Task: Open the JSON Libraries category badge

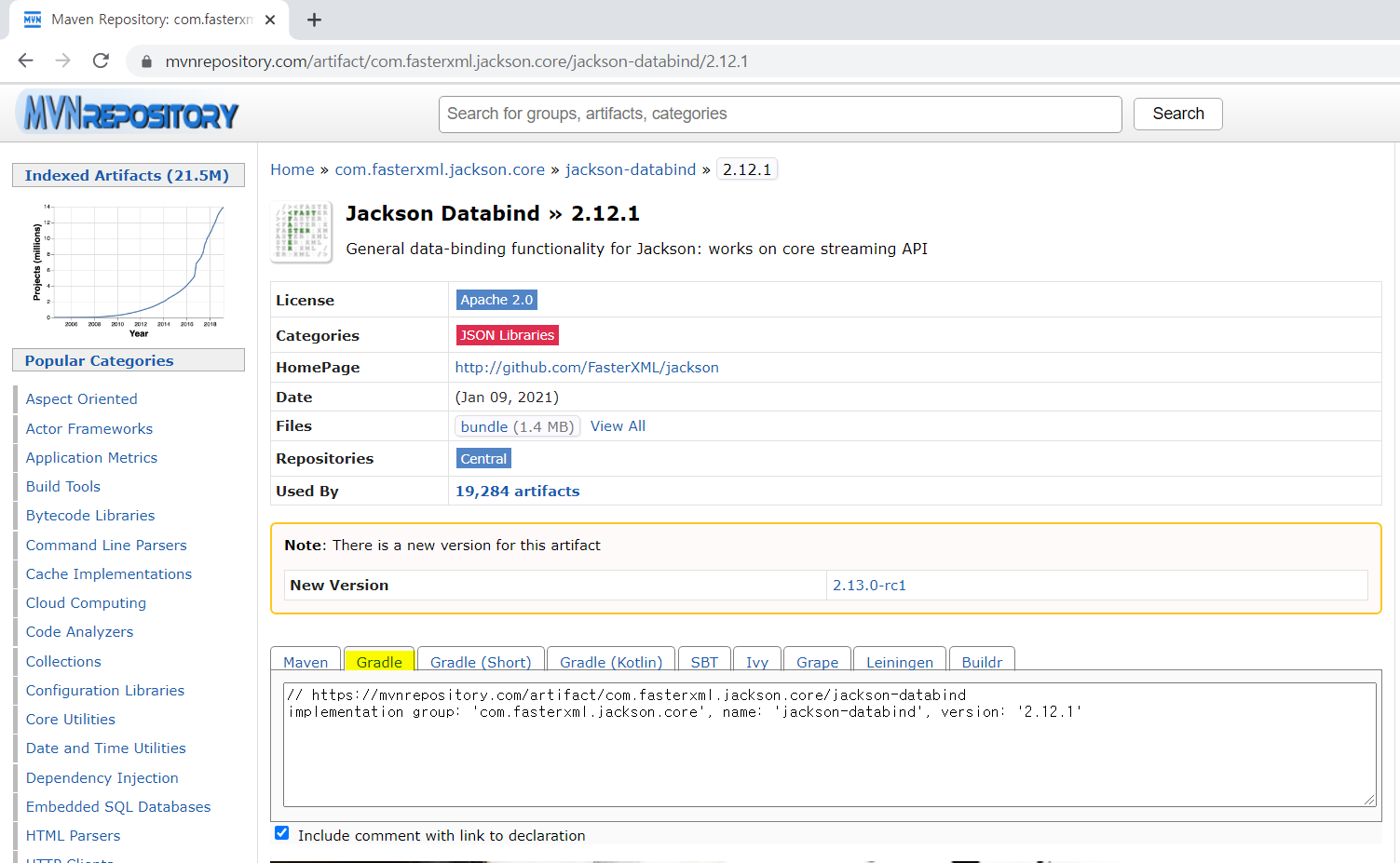Action: click(x=507, y=335)
